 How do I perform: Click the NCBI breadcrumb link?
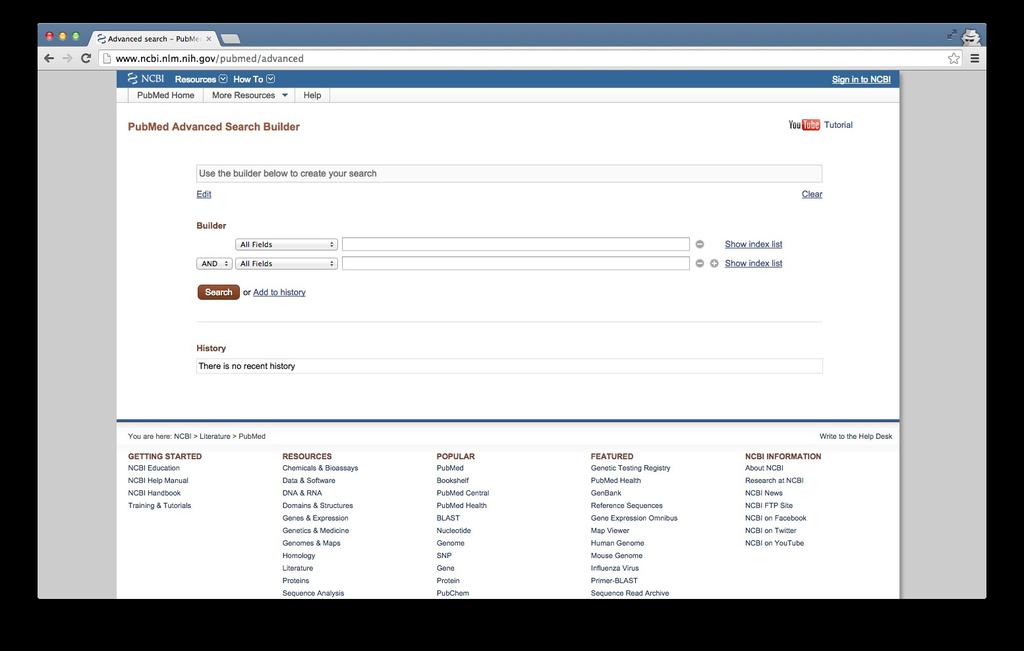coord(182,436)
